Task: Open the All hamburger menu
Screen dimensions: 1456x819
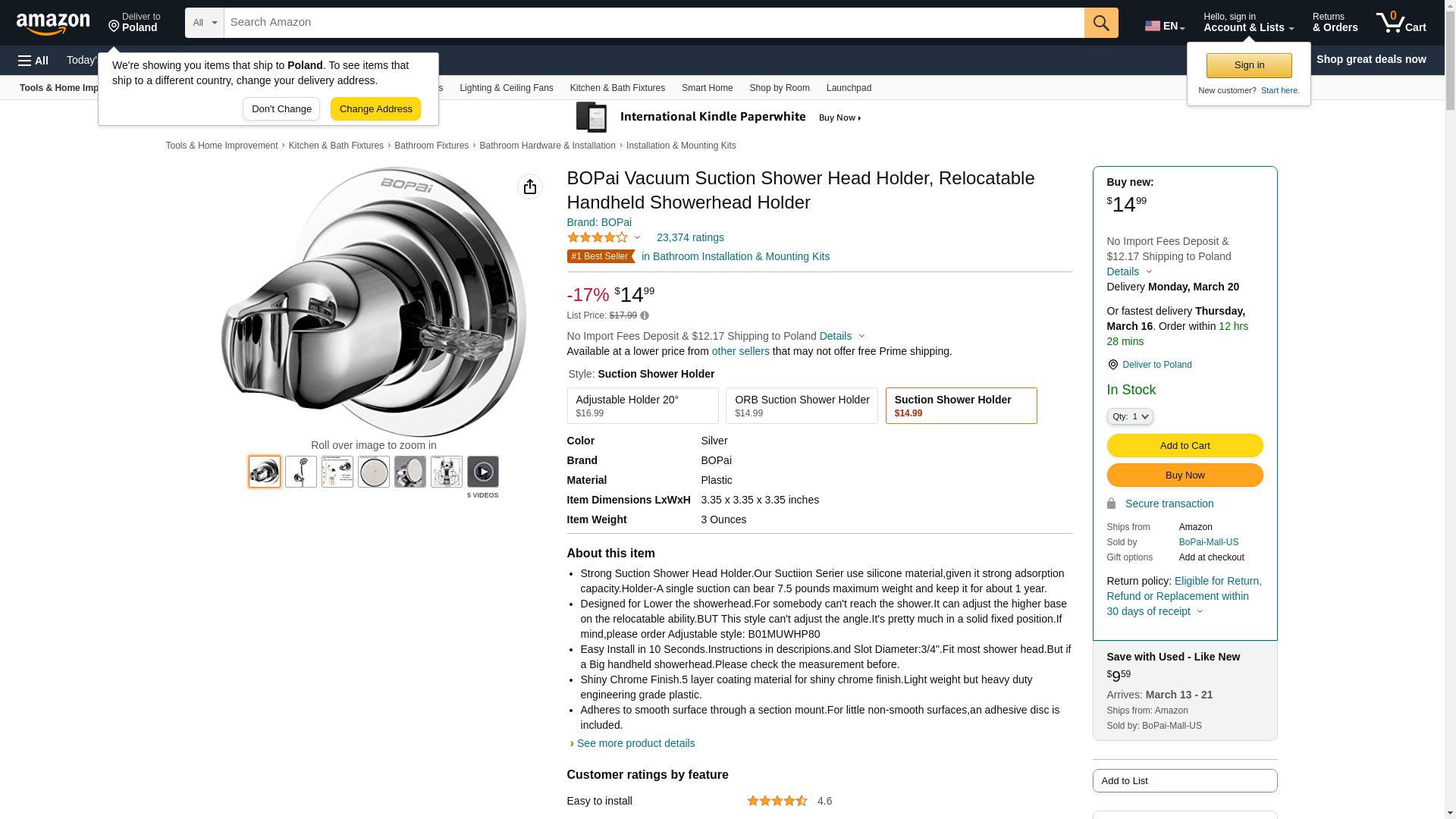Action: click(33, 60)
